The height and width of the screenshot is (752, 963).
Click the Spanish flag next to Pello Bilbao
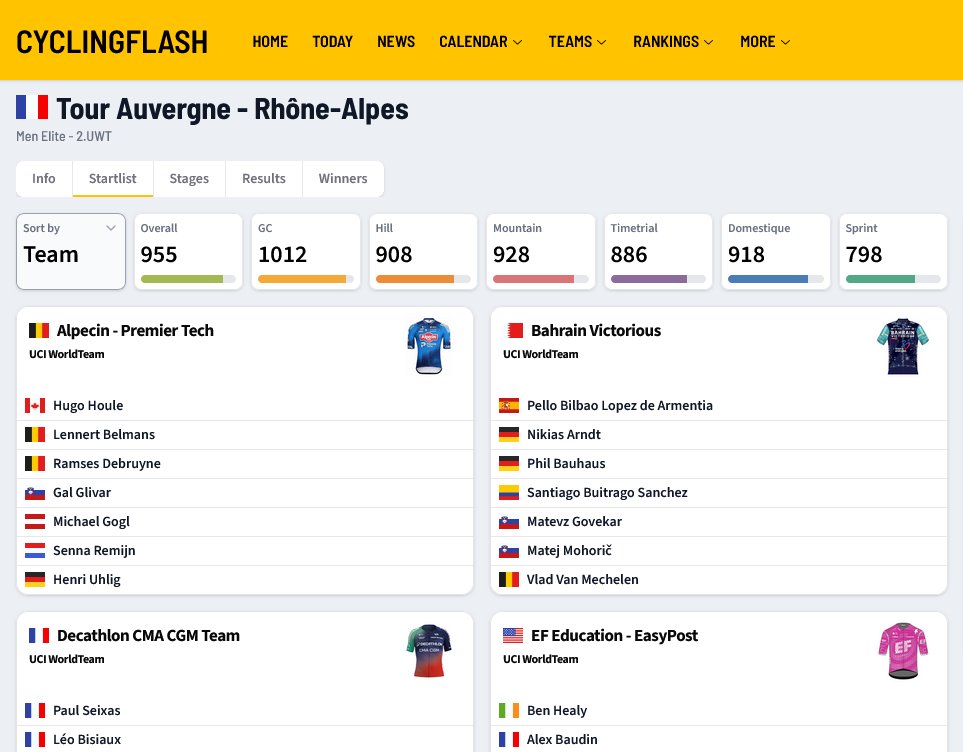point(509,405)
